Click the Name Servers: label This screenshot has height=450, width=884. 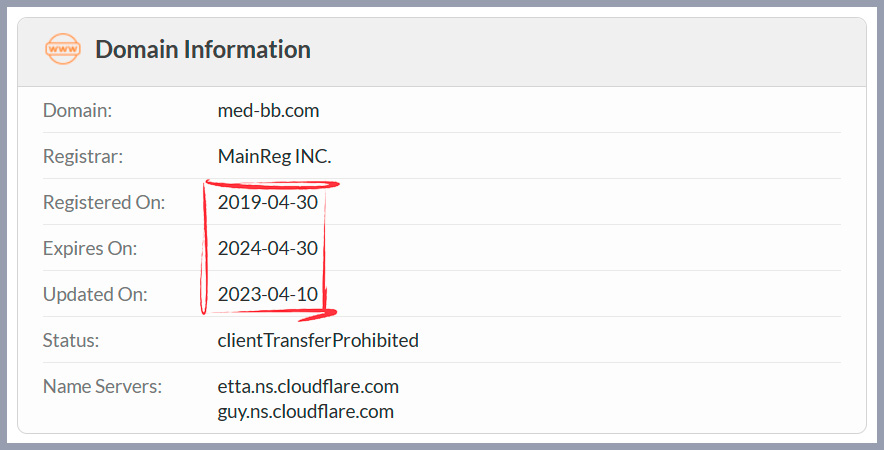pos(102,387)
